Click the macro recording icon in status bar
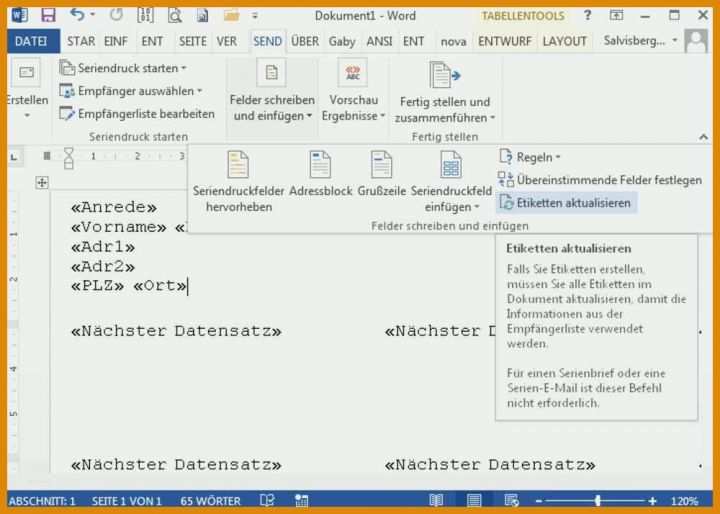The image size is (720, 514). 302,501
